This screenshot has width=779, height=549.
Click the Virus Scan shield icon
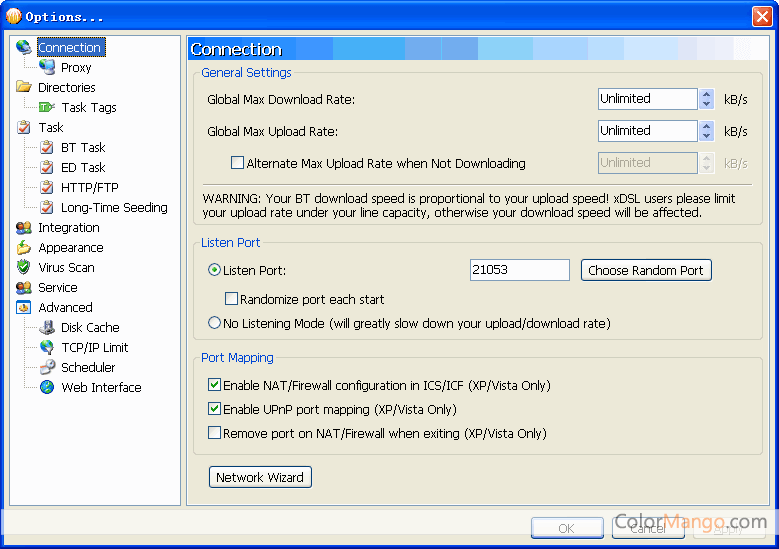[x=23, y=267]
